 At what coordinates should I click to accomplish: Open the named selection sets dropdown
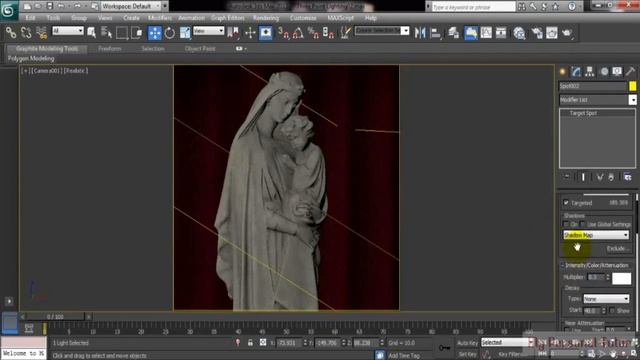coord(382,31)
